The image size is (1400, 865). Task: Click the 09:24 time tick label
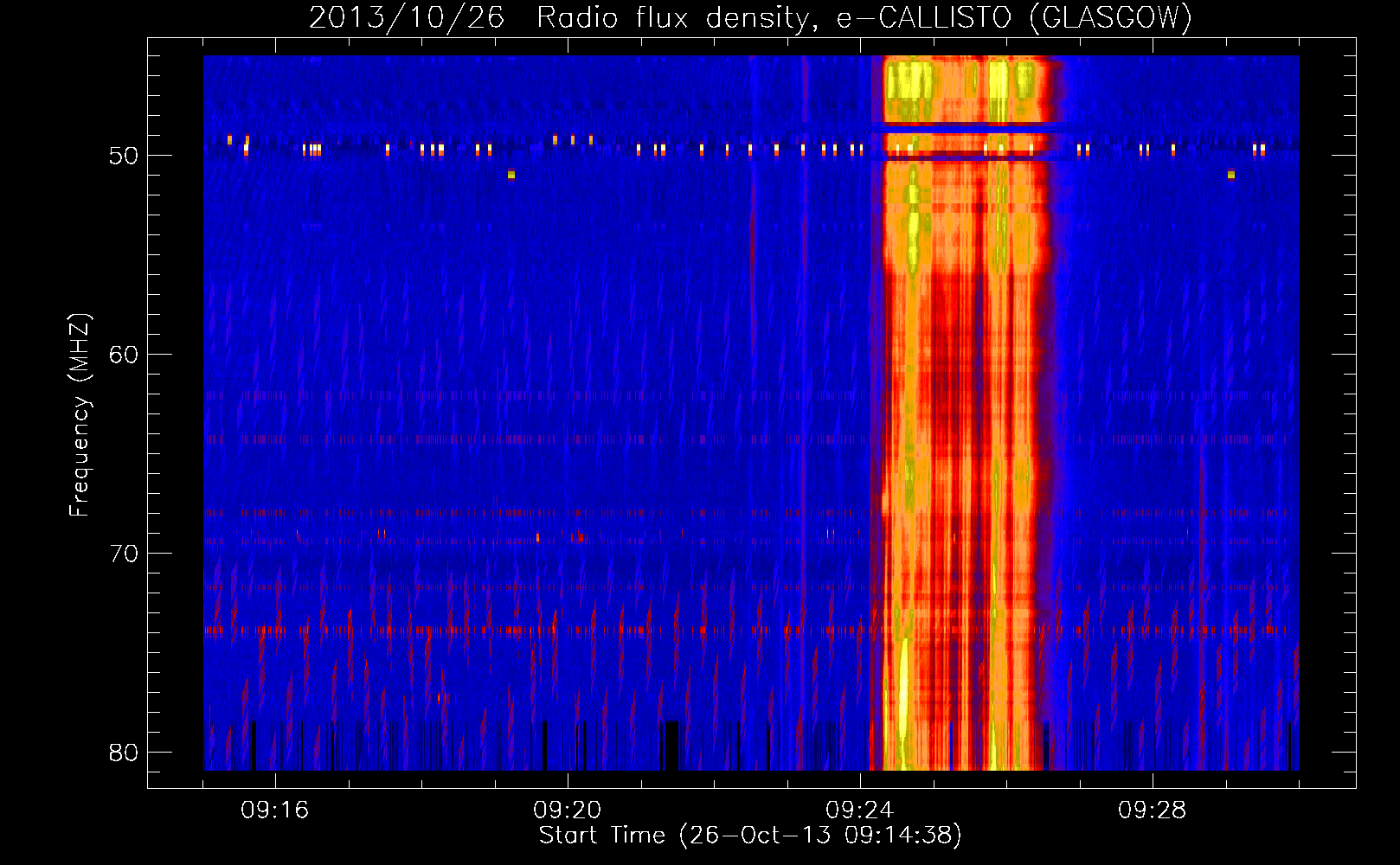click(860, 811)
